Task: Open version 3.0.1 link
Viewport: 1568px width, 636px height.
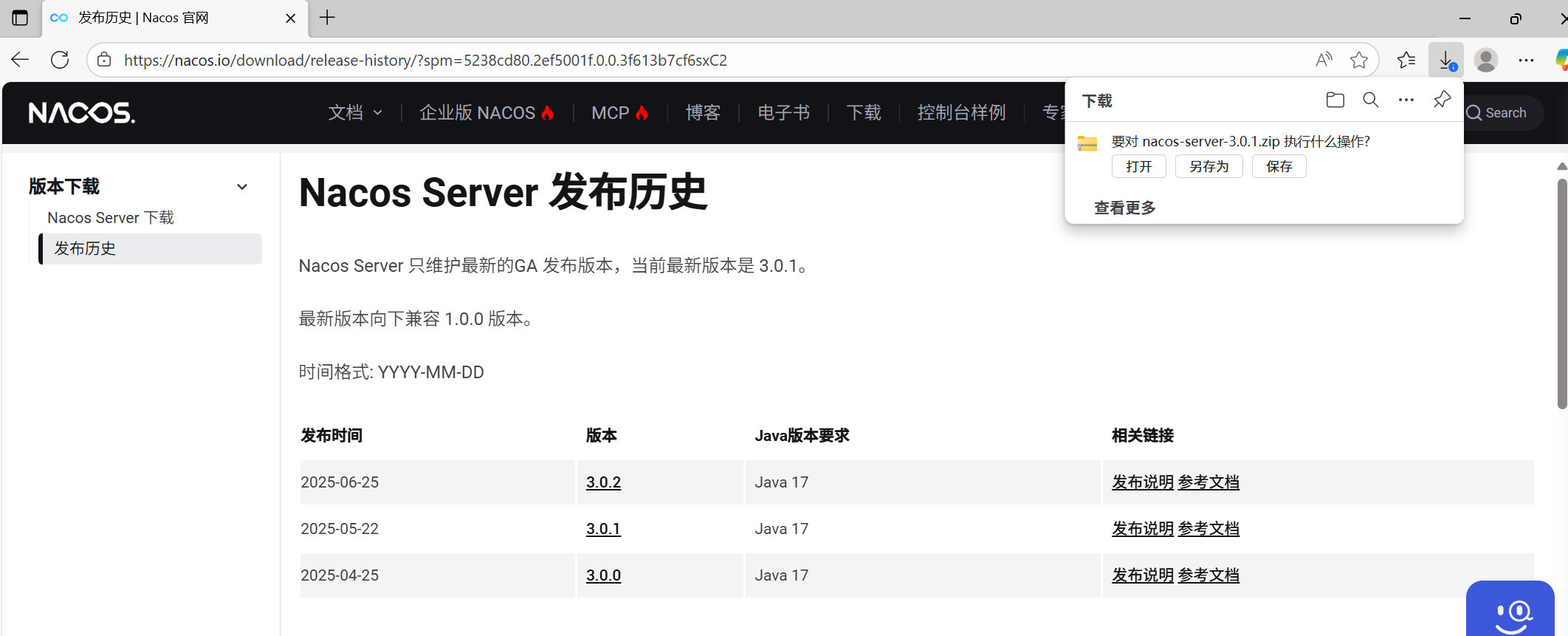Action: (603, 528)
